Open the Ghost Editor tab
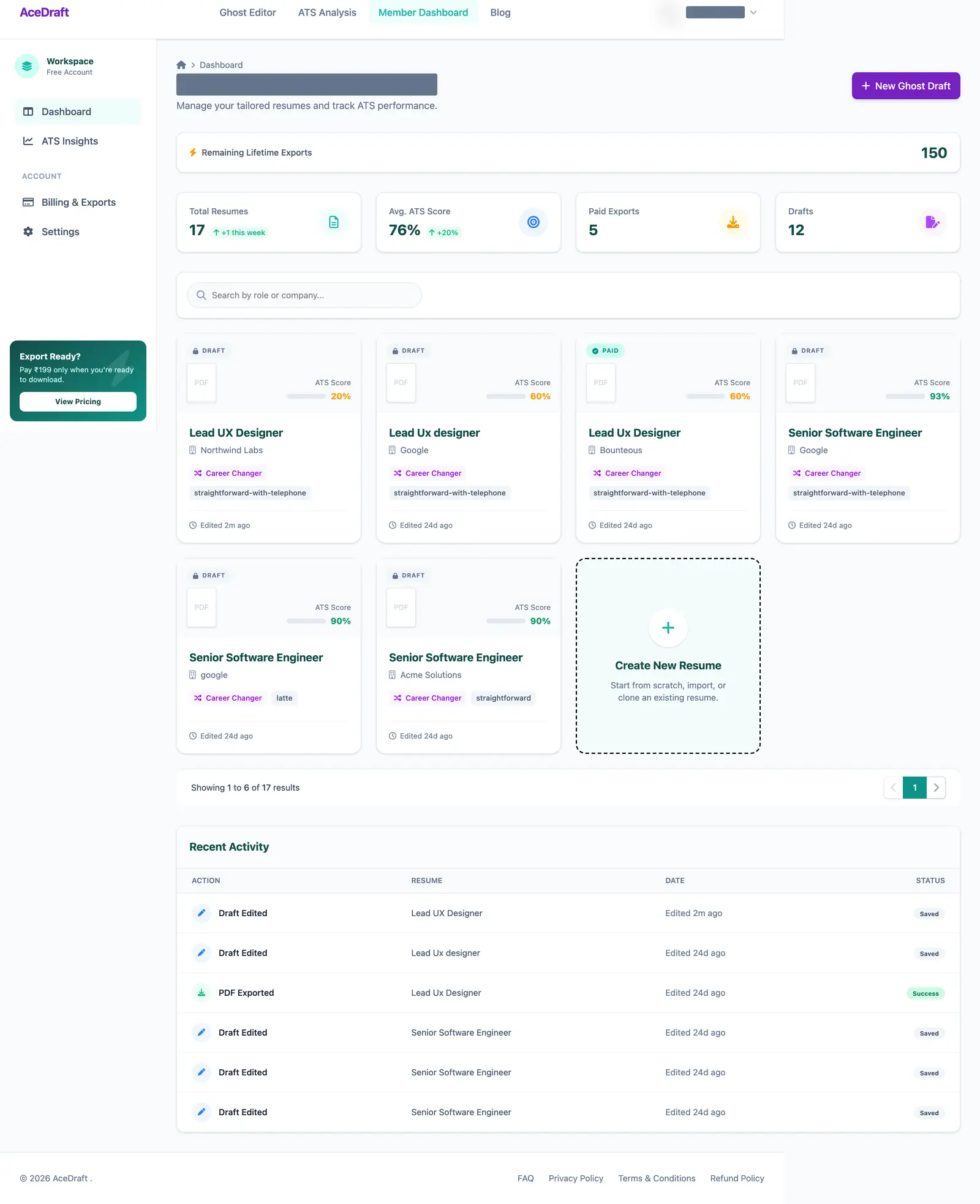Viewport: 980px width, 1204px height. click(x=248, y=12)
